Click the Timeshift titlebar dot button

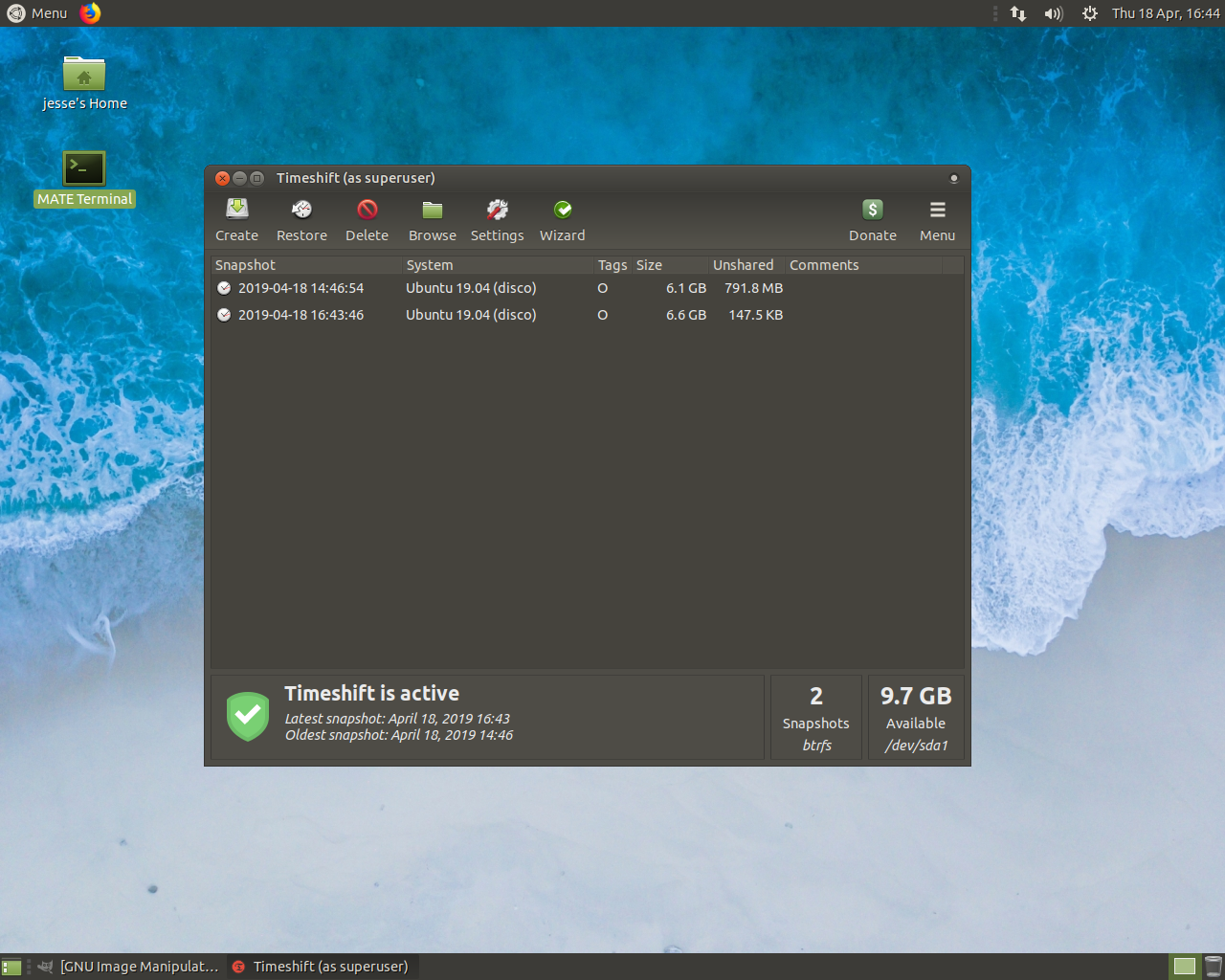tap(953, 178)
